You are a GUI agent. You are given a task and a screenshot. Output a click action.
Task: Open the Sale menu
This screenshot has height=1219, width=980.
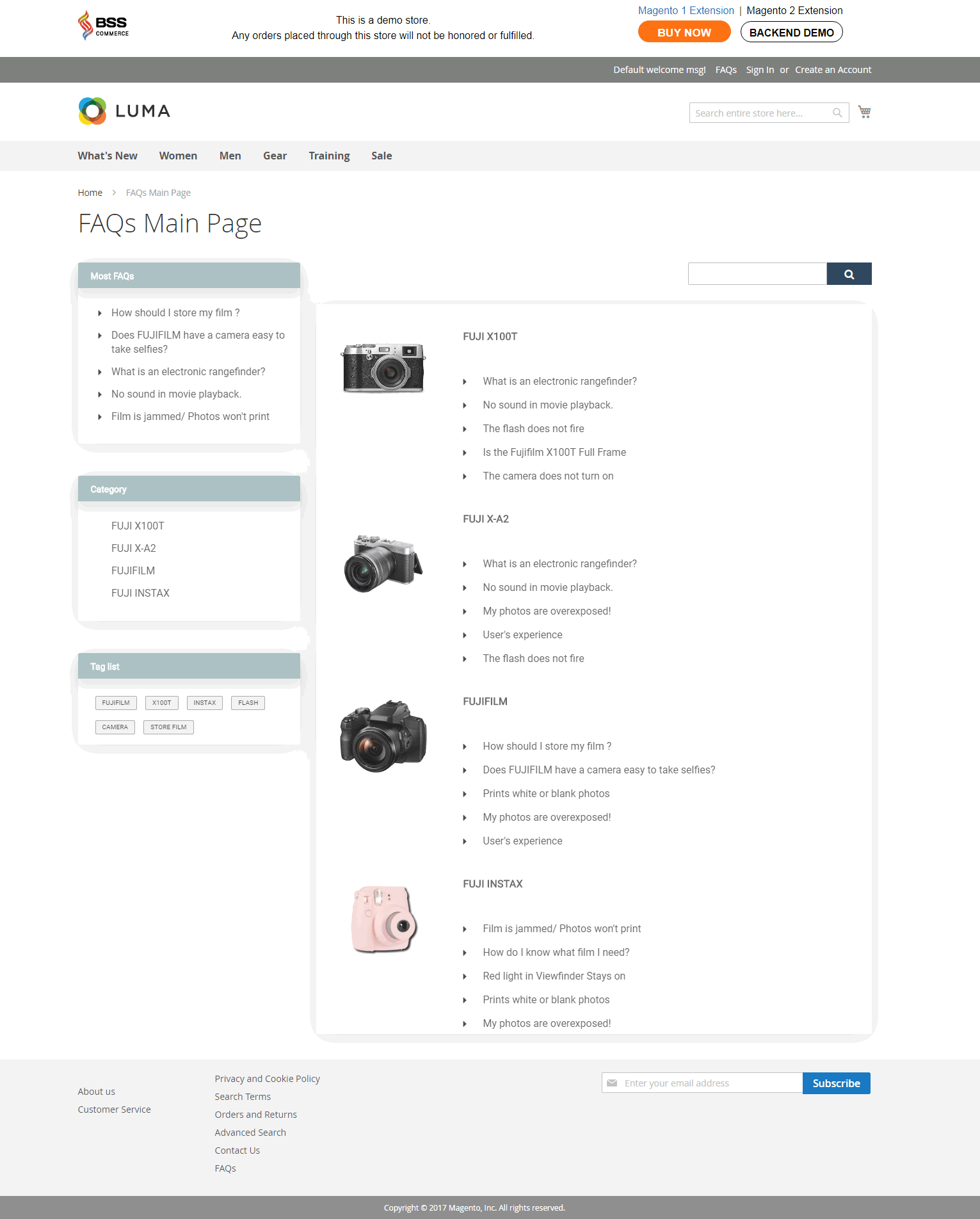[382, 156]
